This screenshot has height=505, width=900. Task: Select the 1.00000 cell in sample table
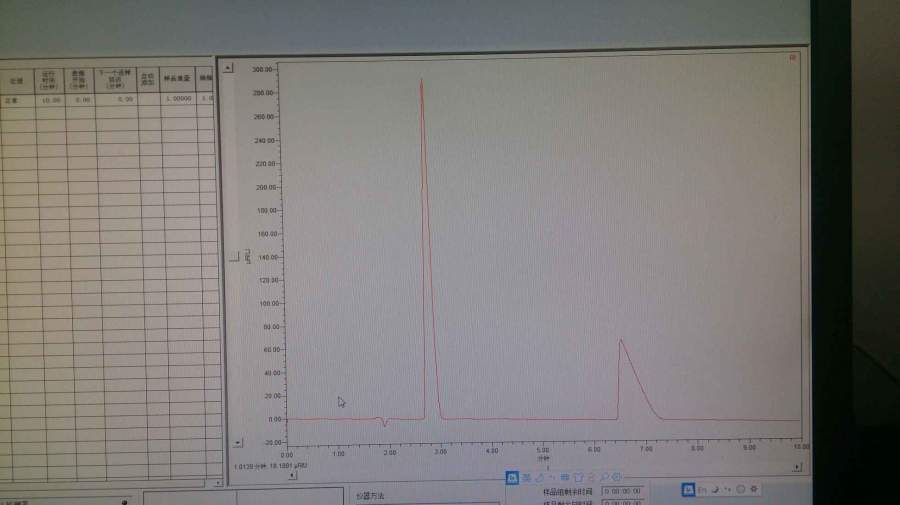coord(179,99)
